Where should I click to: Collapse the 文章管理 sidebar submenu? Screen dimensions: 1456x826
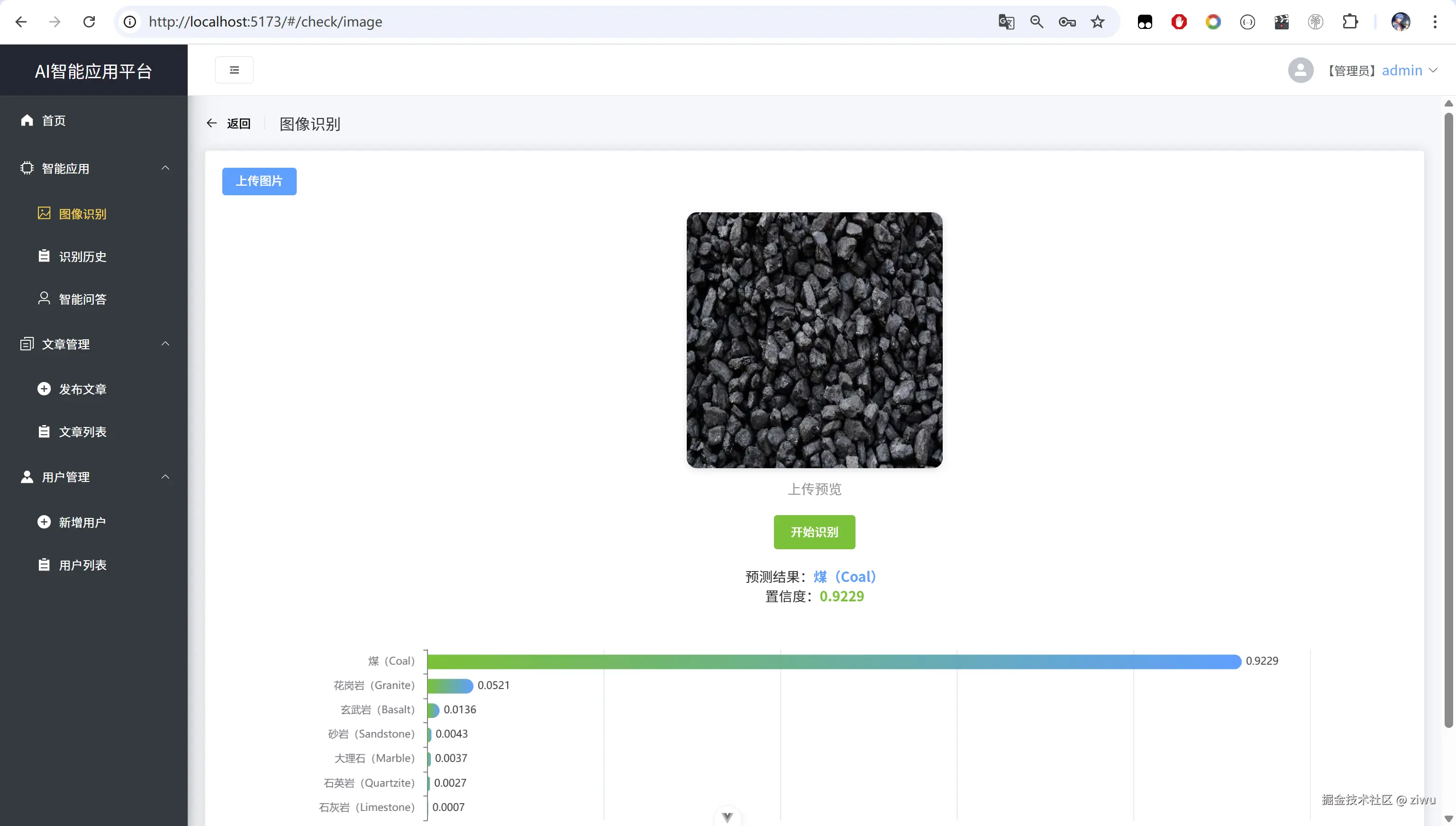click(165, 344)
